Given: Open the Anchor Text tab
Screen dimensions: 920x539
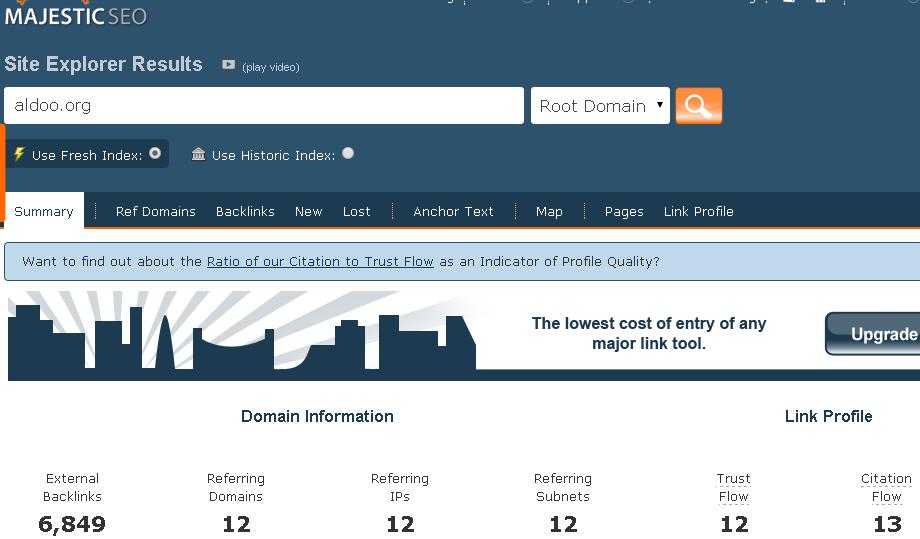Looking at the screenshot, I should (x=454, y=211).
